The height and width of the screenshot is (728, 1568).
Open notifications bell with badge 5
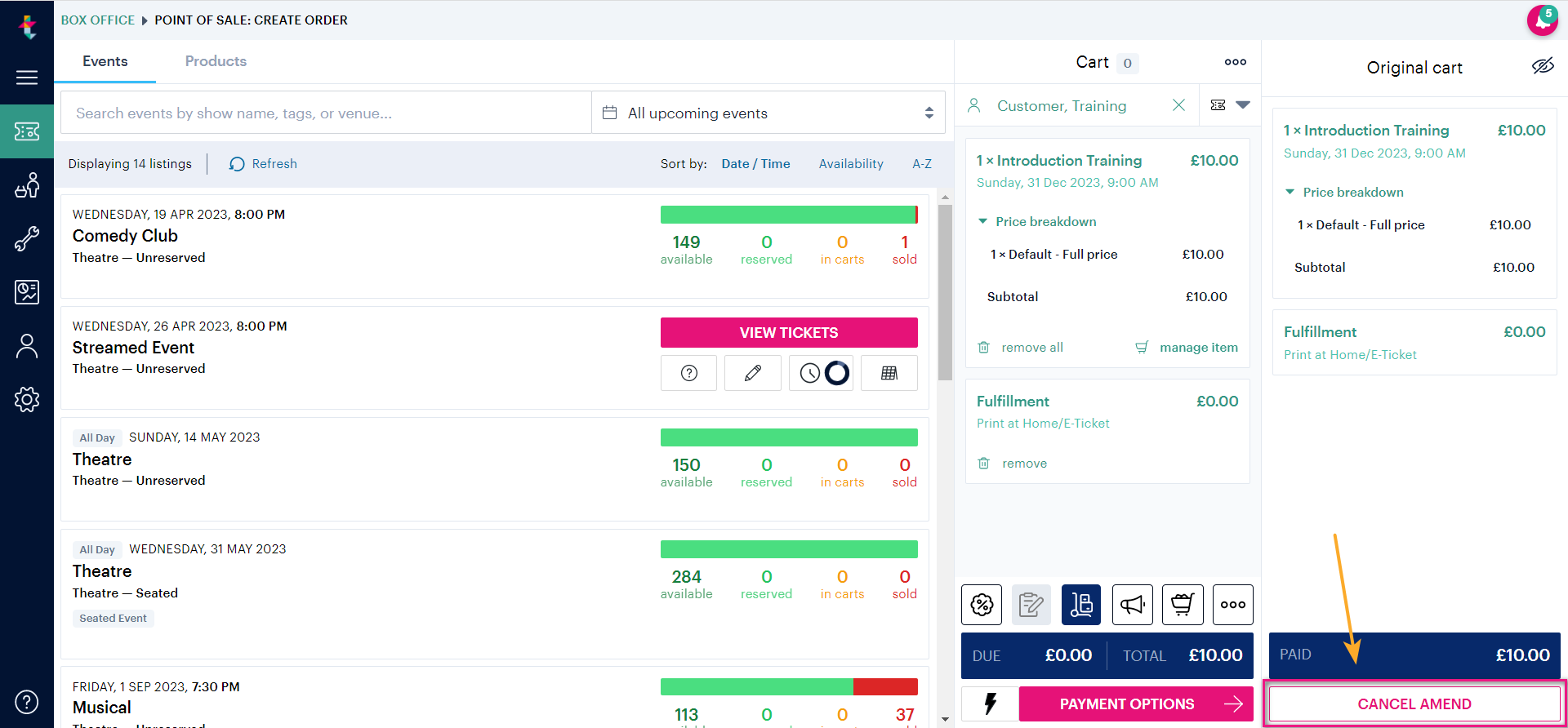coord(1542,20)
